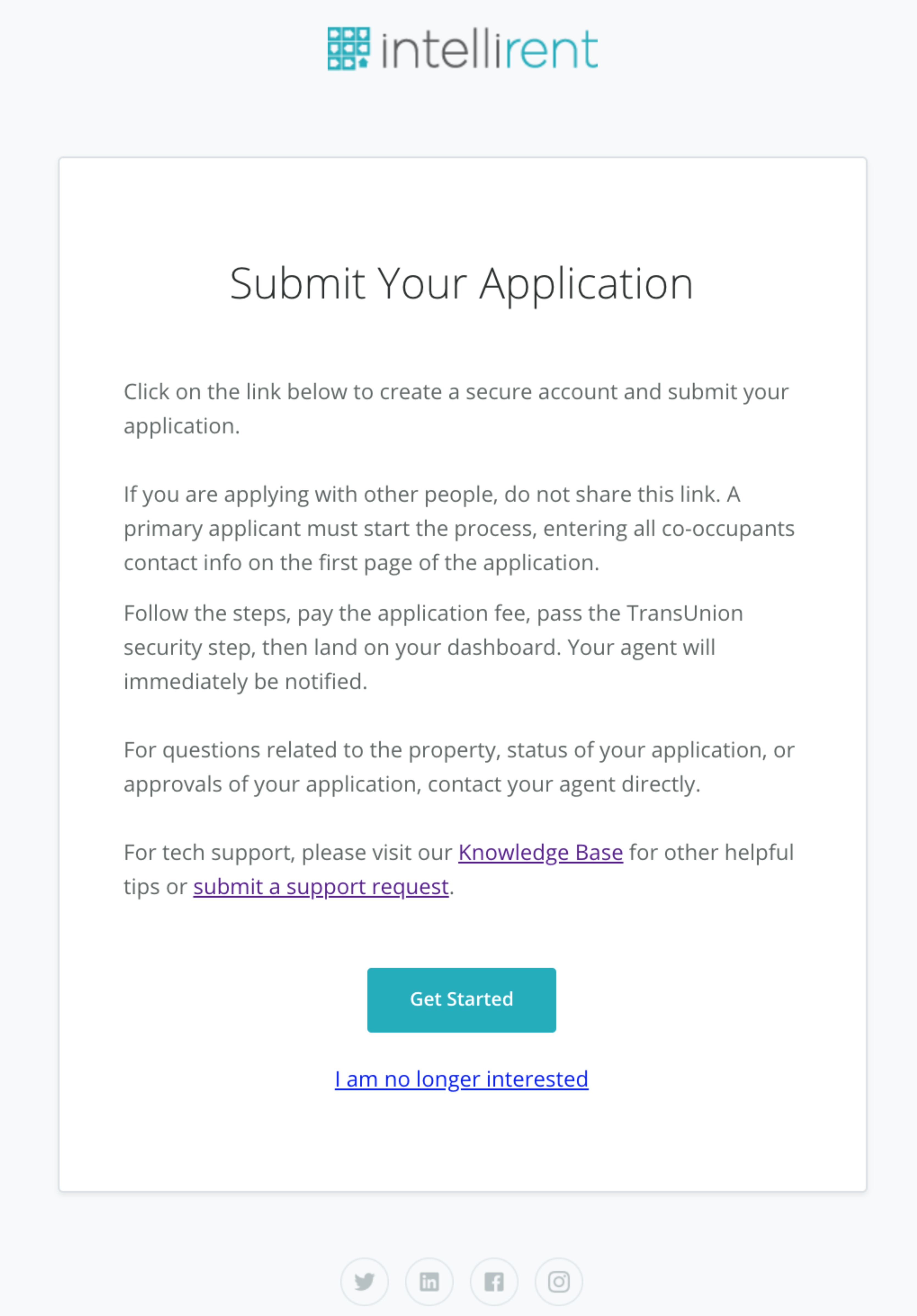Open the Instagram social icon
917x1316 pixels.
(558, 1282)
